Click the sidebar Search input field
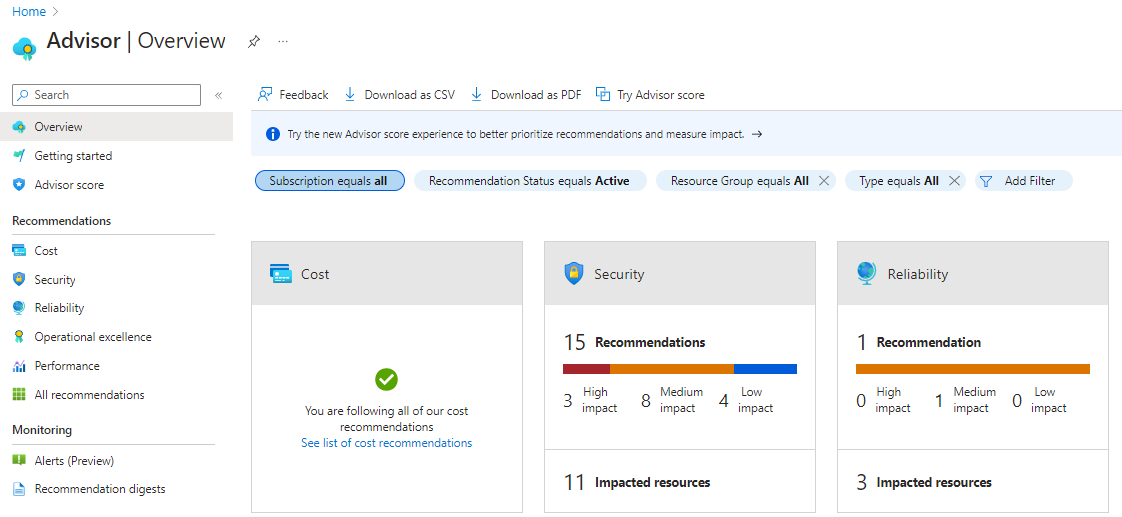 point(107,95)
